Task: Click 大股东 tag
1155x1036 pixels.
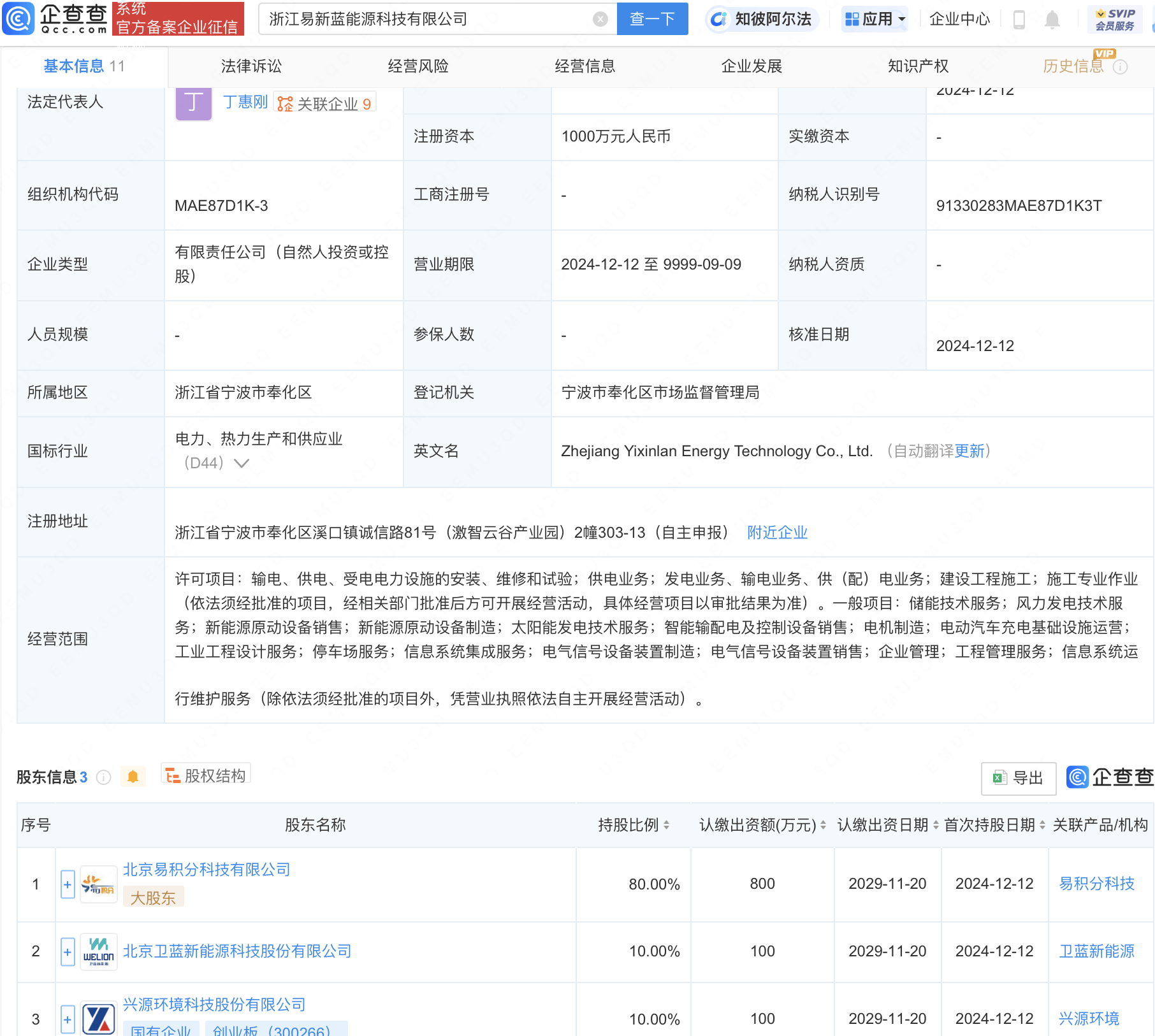Action: coord(153,898)
